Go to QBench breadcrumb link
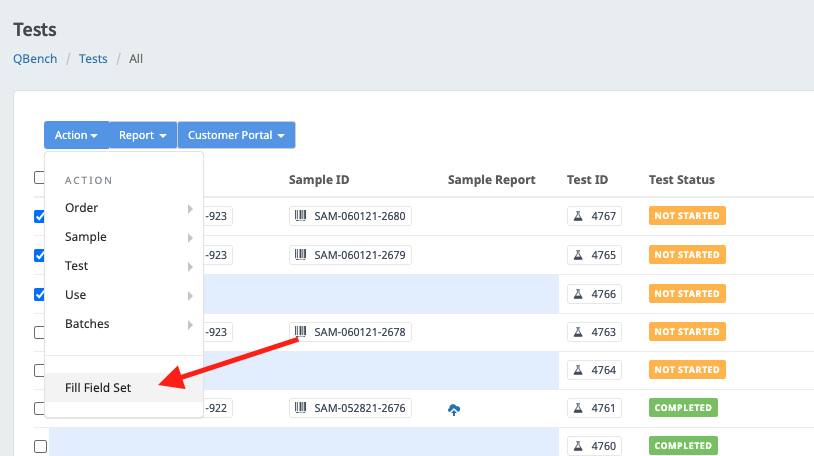The image size is (814, 456). click(x=35, y=59)
